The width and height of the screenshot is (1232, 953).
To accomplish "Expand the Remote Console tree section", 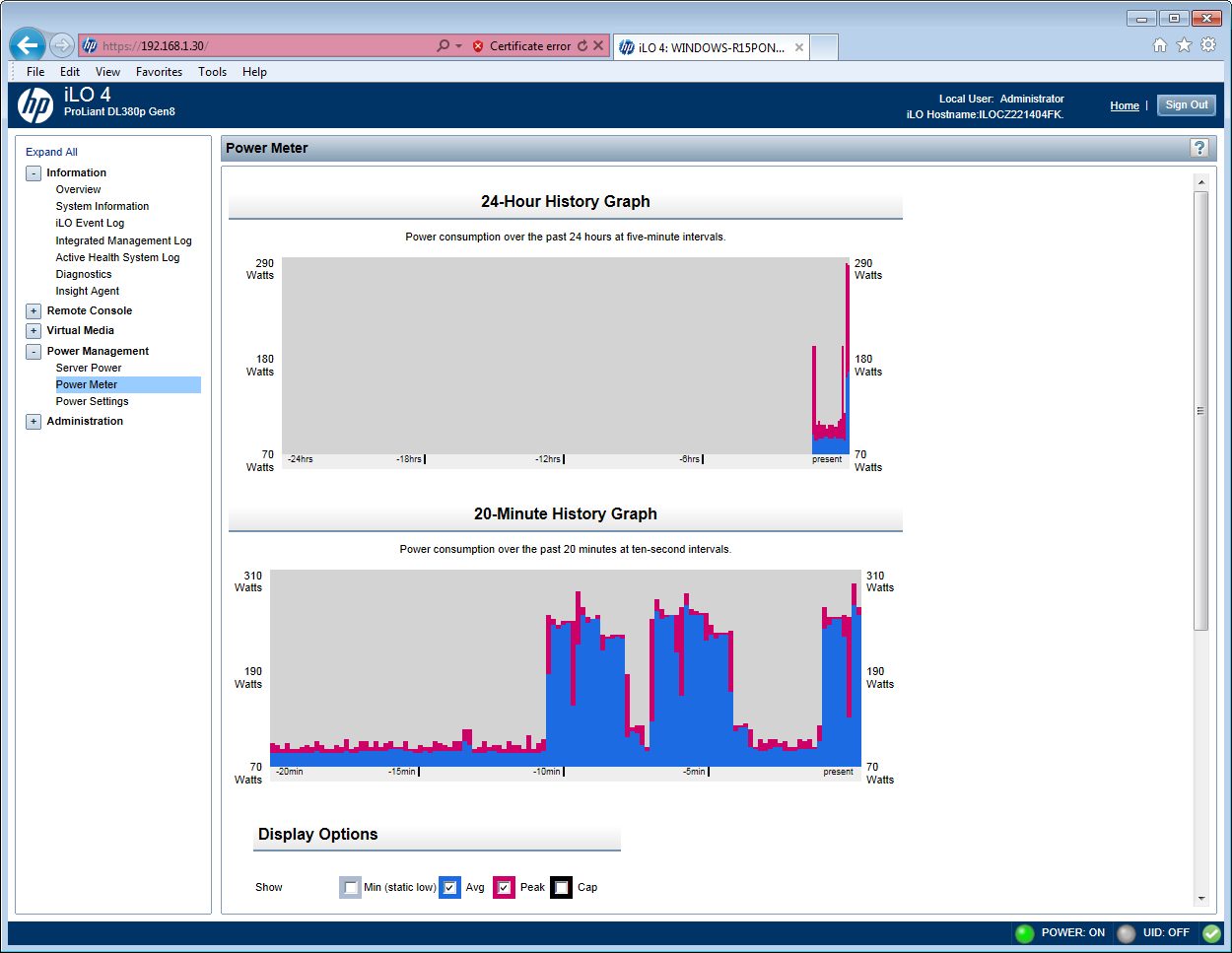I will 34,311.
